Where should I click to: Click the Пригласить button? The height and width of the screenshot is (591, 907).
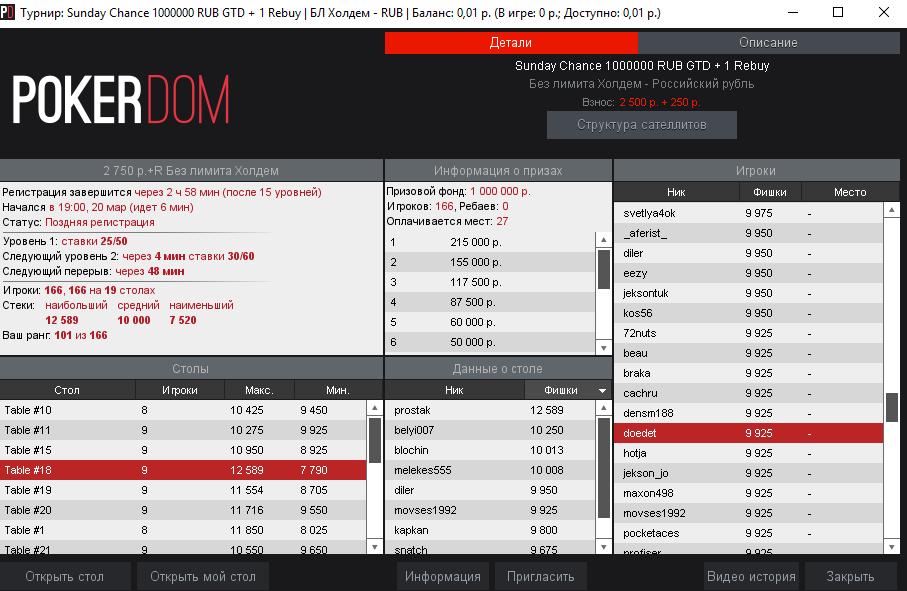(540, 577)
